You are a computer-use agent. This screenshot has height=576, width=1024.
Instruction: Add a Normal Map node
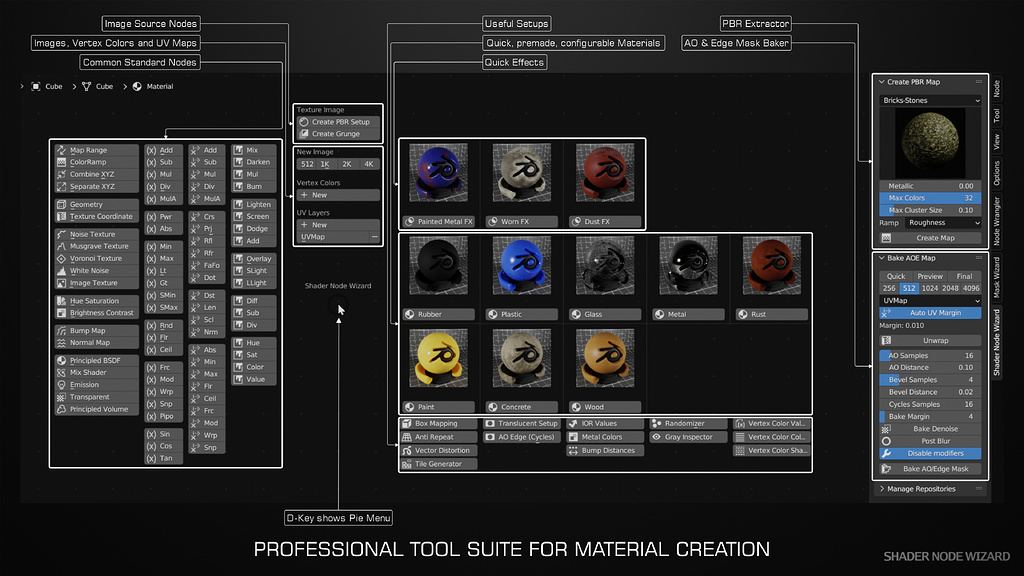click(97, 342)
